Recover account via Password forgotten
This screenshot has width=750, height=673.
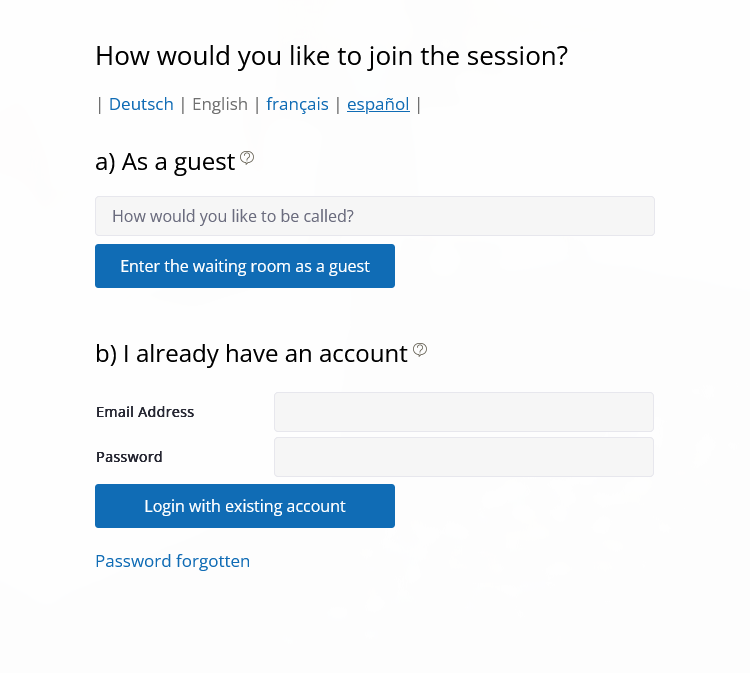(173, 561)
